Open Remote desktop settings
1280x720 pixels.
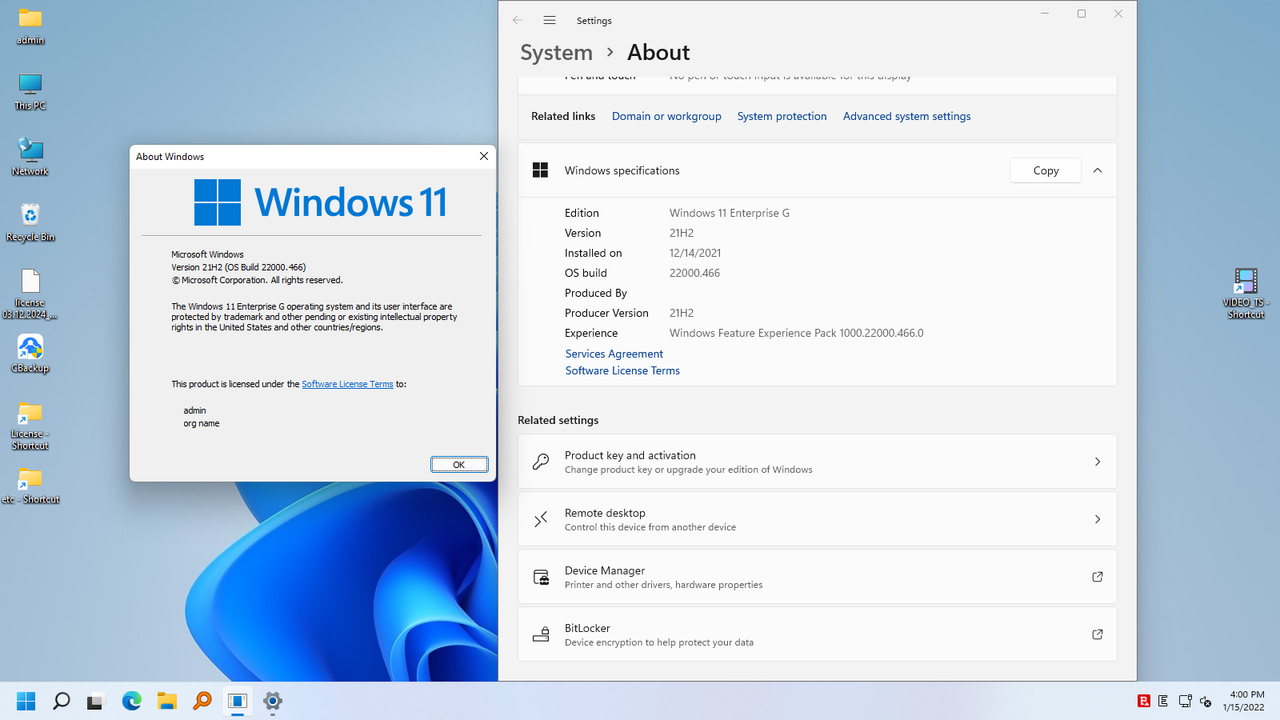(x=817, y=519)
